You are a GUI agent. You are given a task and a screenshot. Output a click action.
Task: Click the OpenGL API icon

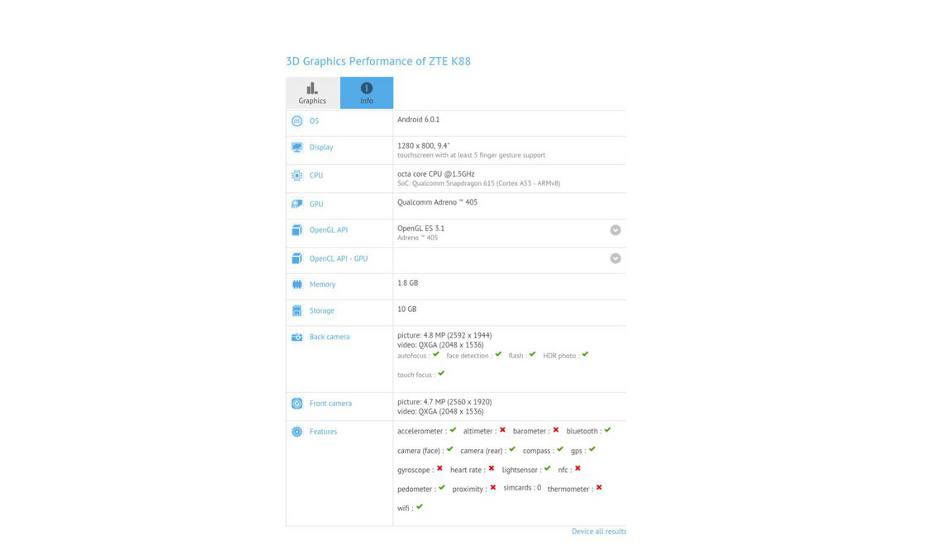point(297,230)
